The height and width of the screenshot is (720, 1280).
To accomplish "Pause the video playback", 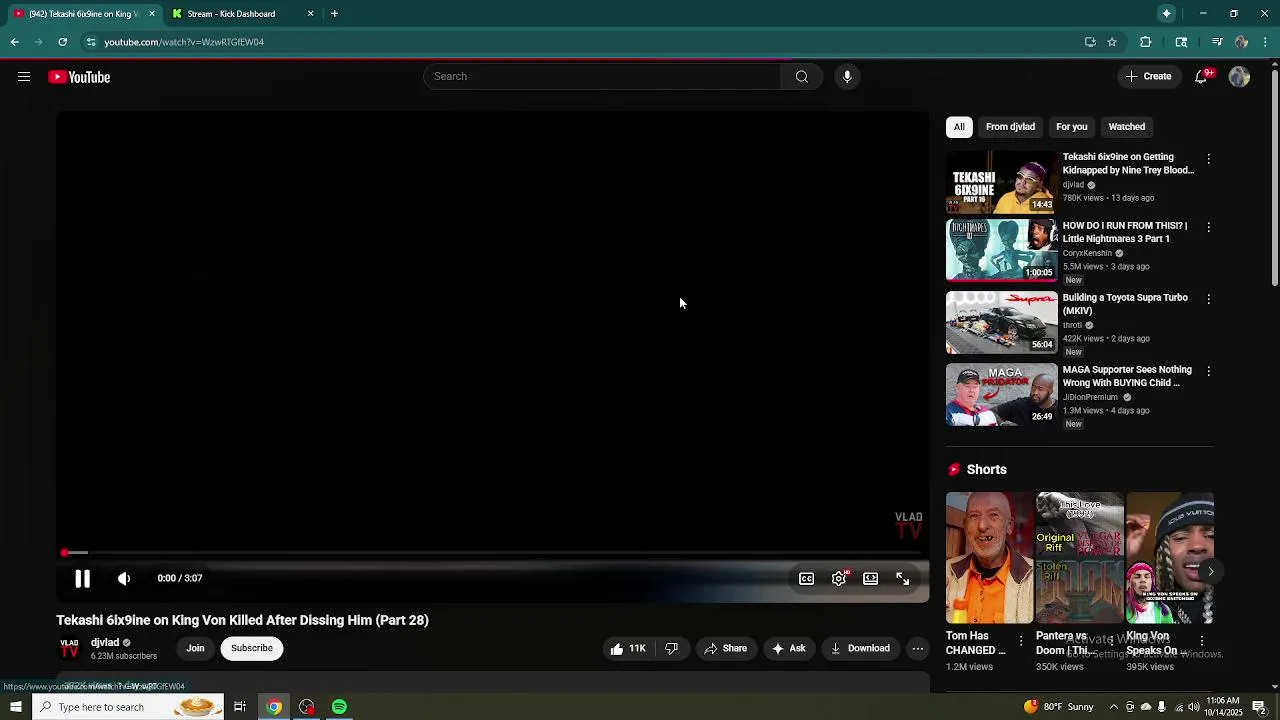I will click(82, 578).
